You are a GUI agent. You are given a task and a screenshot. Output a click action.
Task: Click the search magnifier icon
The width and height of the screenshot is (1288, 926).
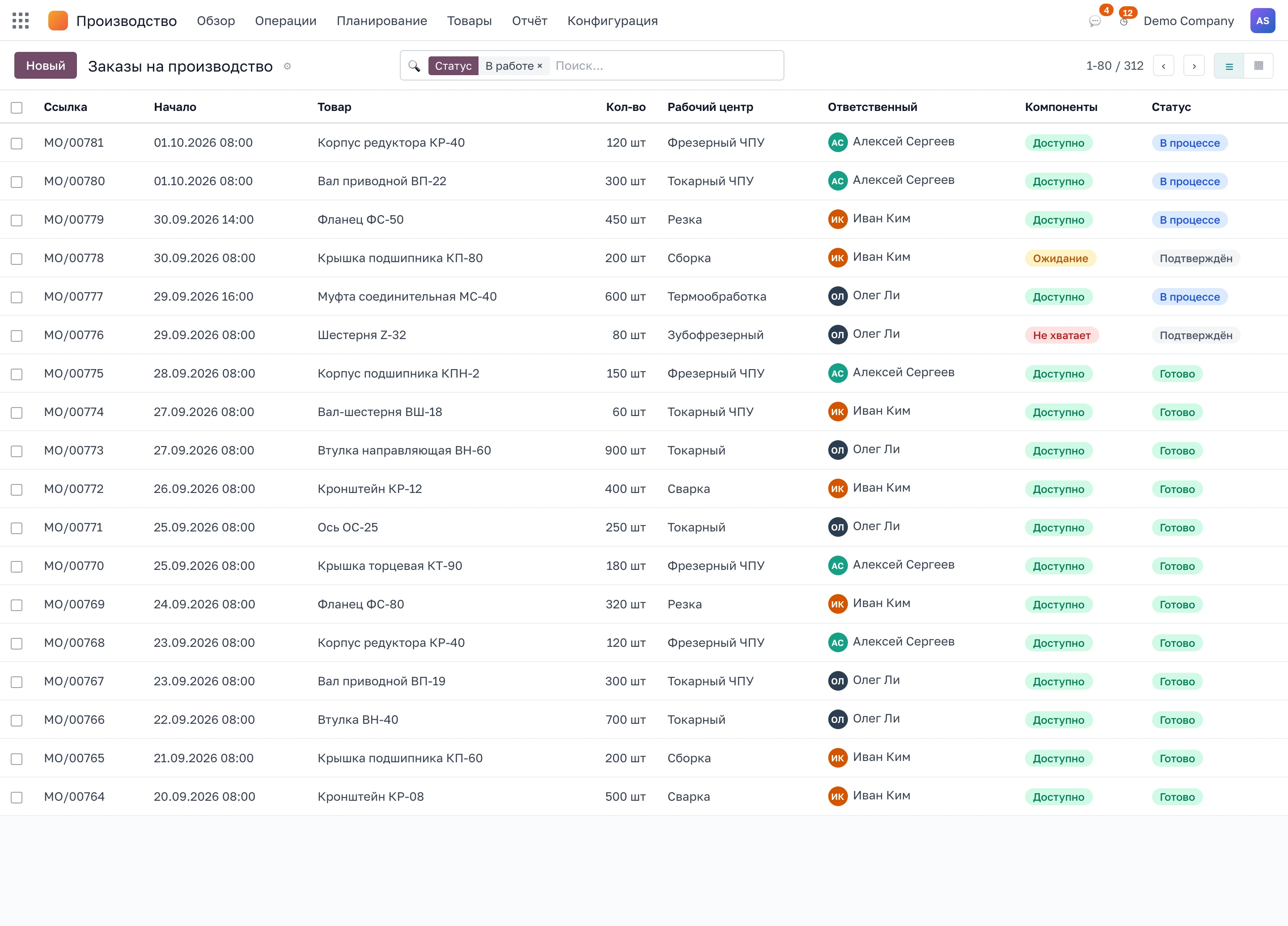pos(415,66)
